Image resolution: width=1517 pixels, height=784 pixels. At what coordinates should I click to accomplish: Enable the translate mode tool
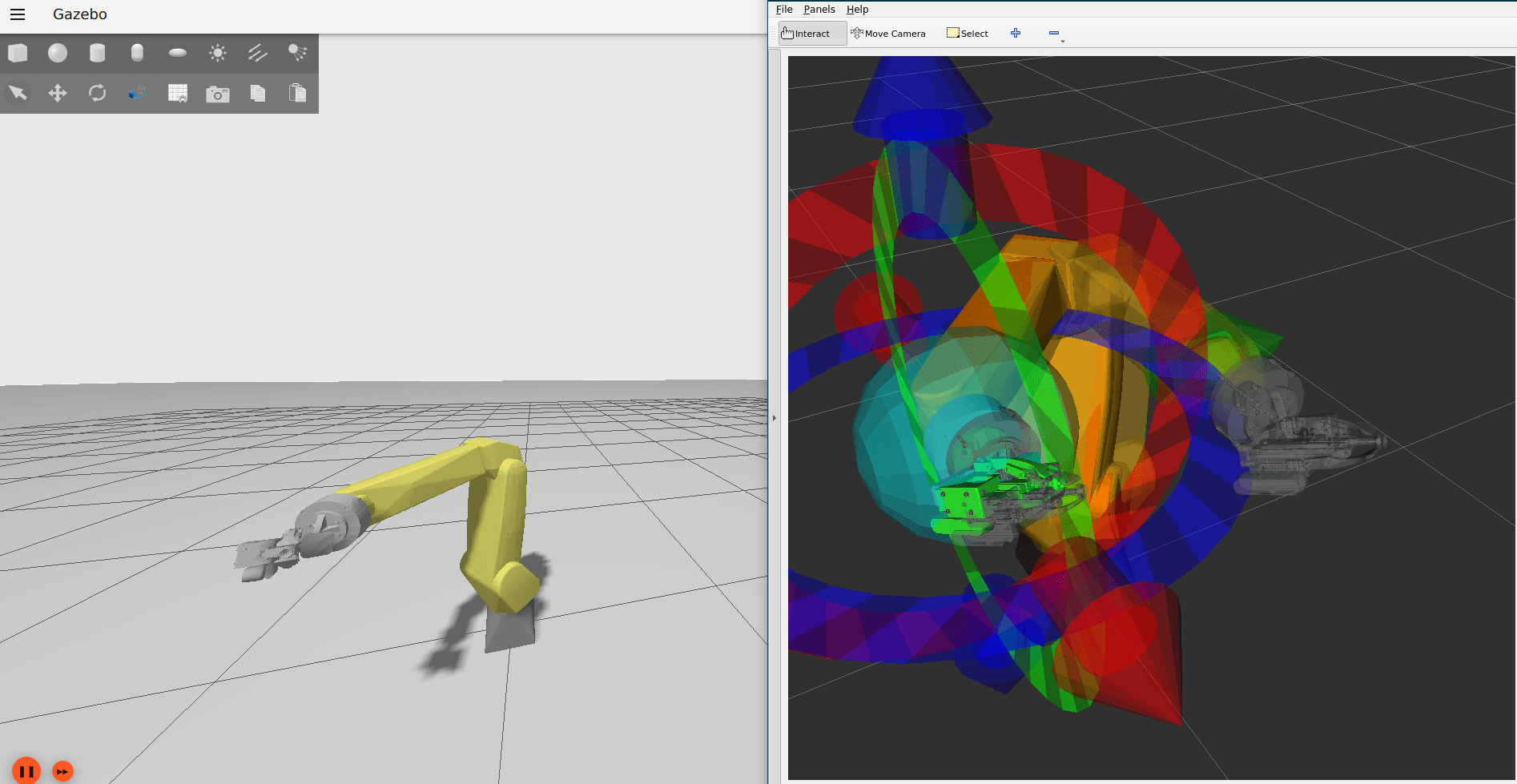58,93
